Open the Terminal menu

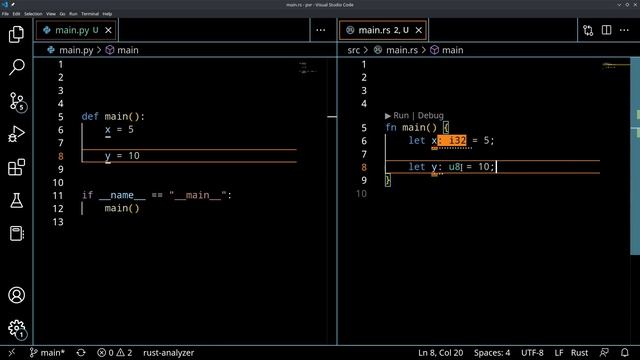(x=90, y=14)
